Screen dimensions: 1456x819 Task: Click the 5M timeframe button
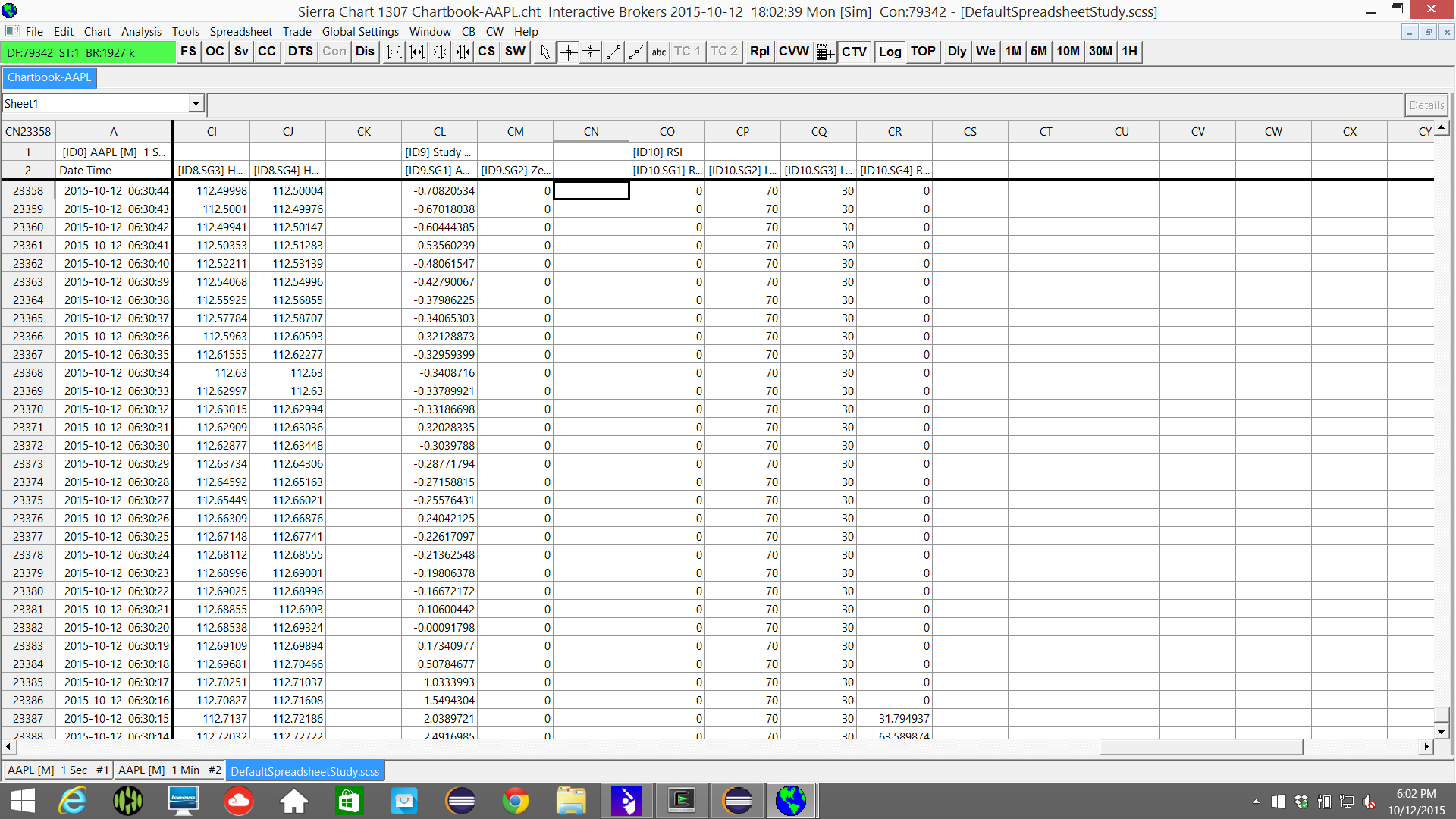coord(1038,52)
